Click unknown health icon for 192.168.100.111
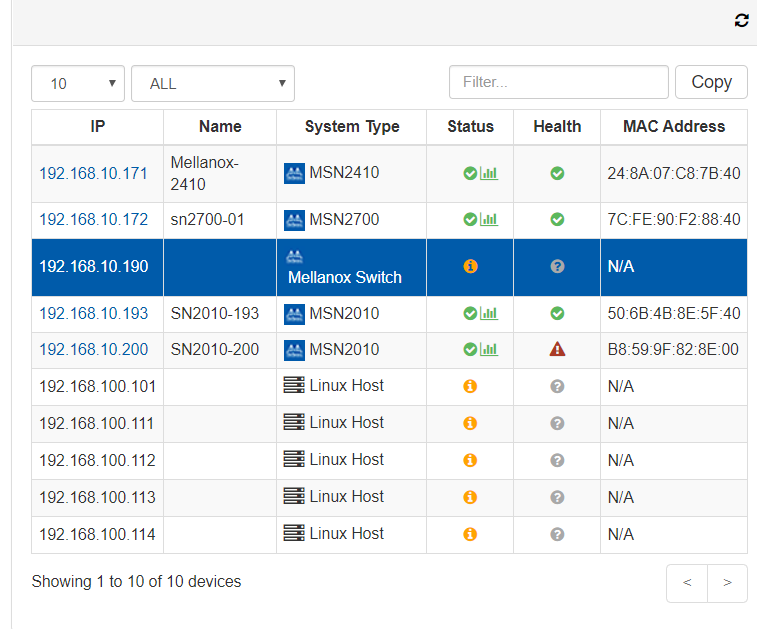Image resolution: width=757 pixels, height=629 pixels. (557, 423)
